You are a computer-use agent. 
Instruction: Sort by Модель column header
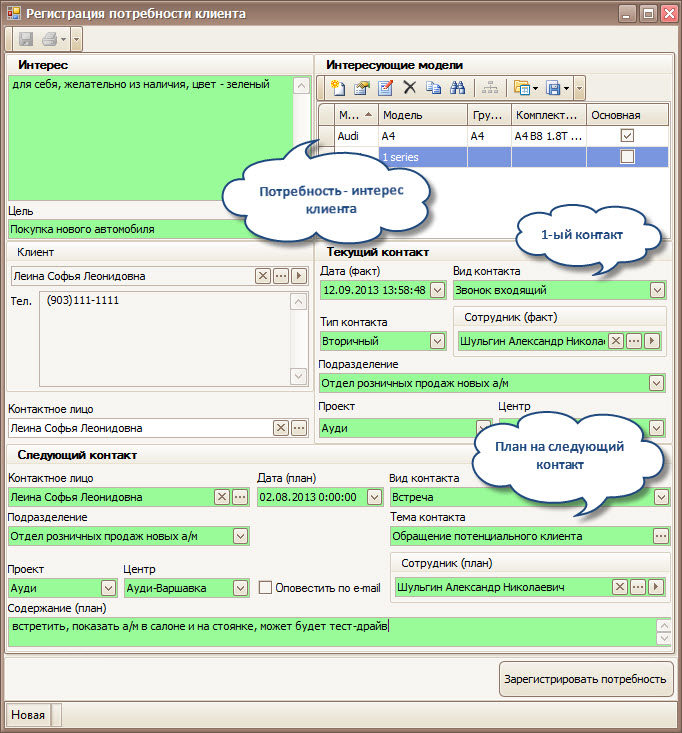coord(422,115)
